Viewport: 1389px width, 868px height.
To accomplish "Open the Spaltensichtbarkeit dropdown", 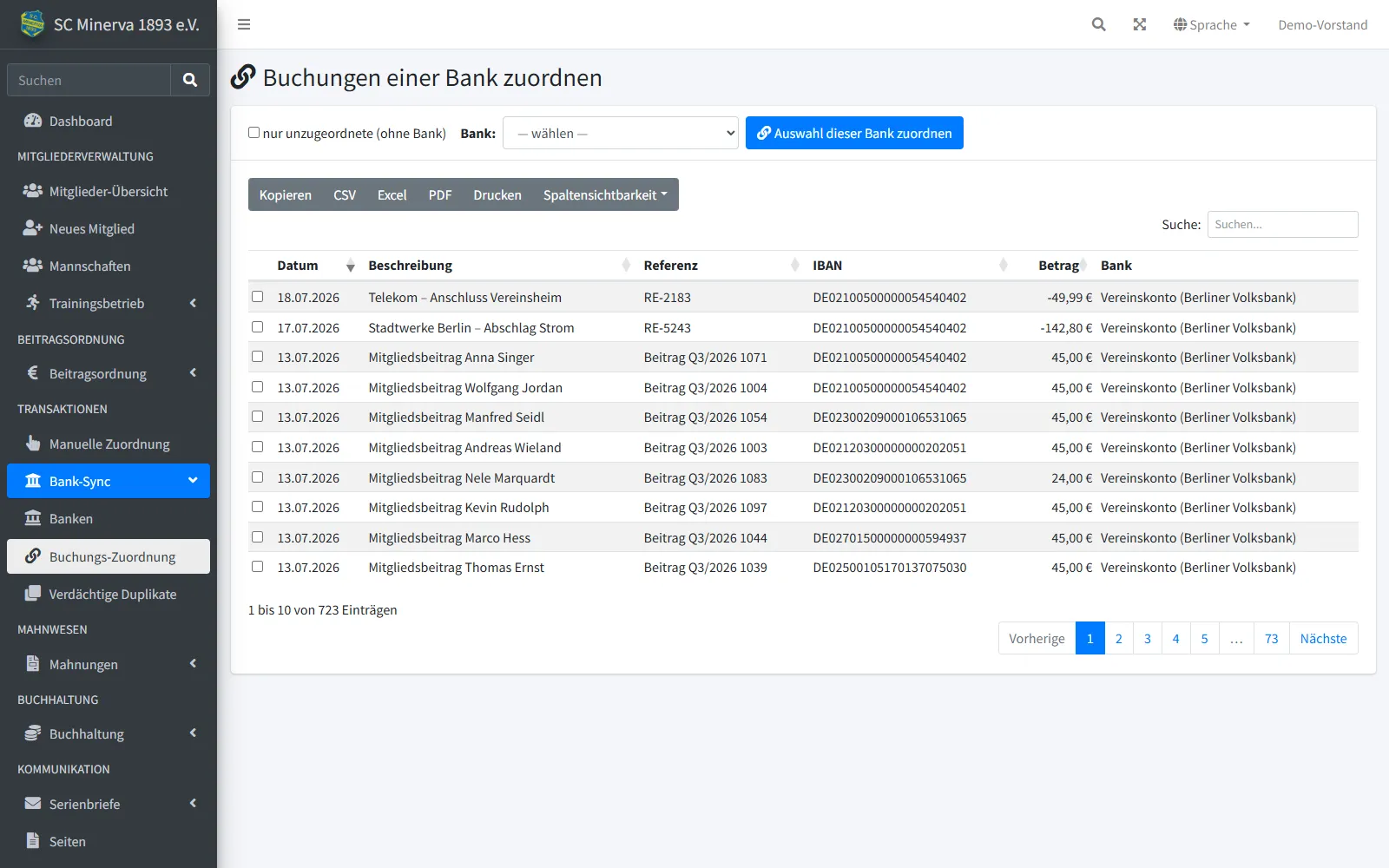I will 605,194.
